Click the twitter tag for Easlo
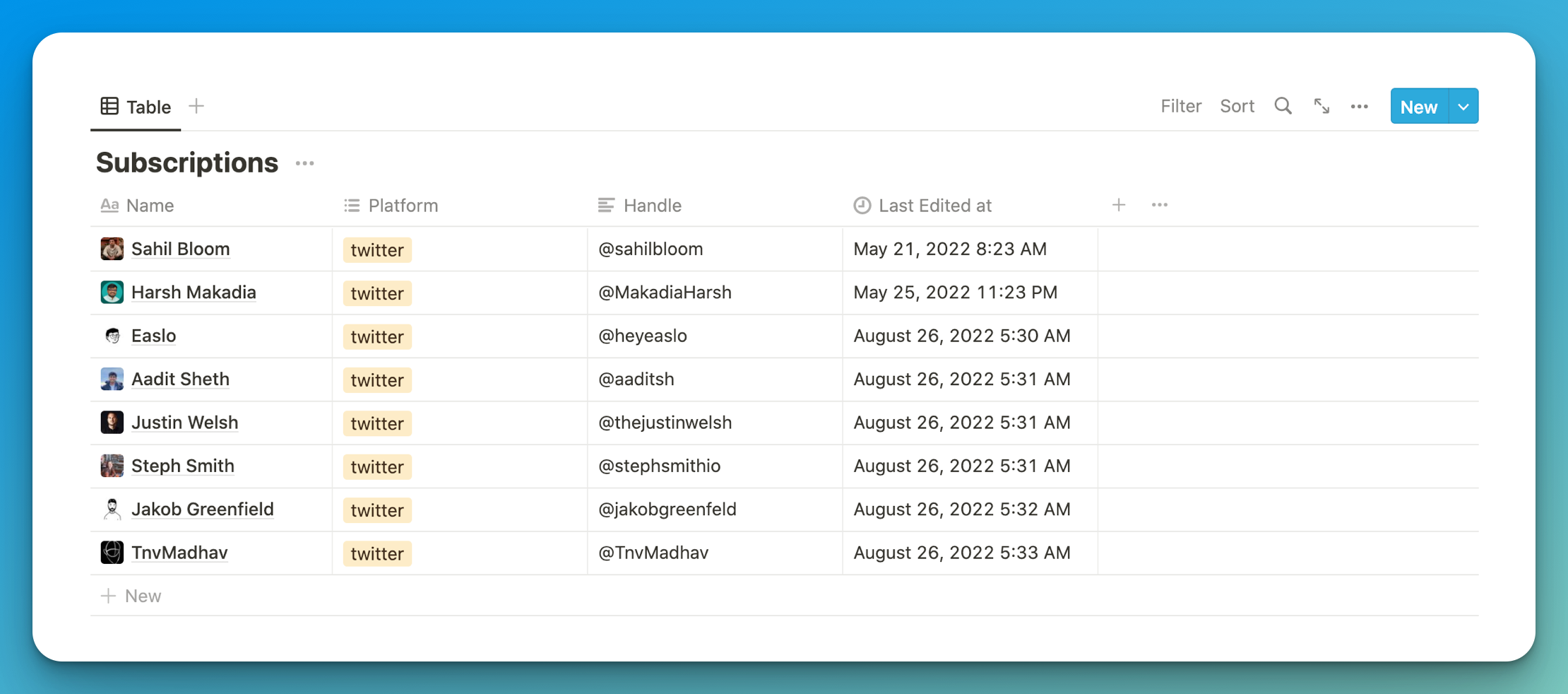 (377, 336)
